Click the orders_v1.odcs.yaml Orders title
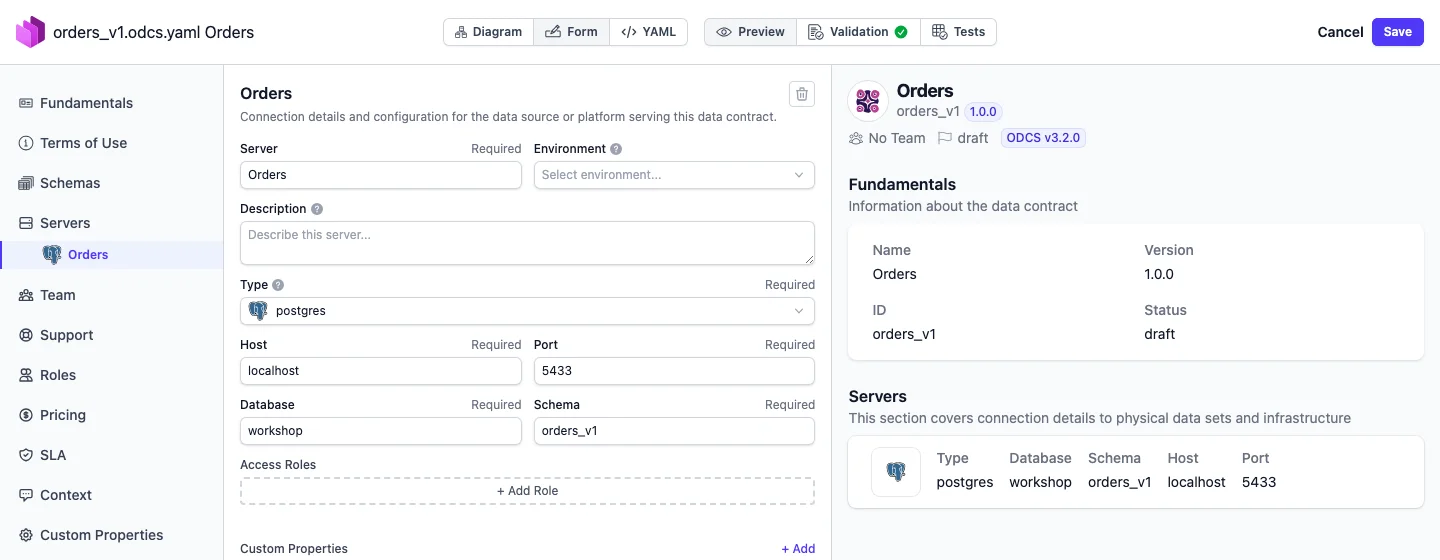The image size is (1440, 560). pyautogui.click(x=153, y=32)
